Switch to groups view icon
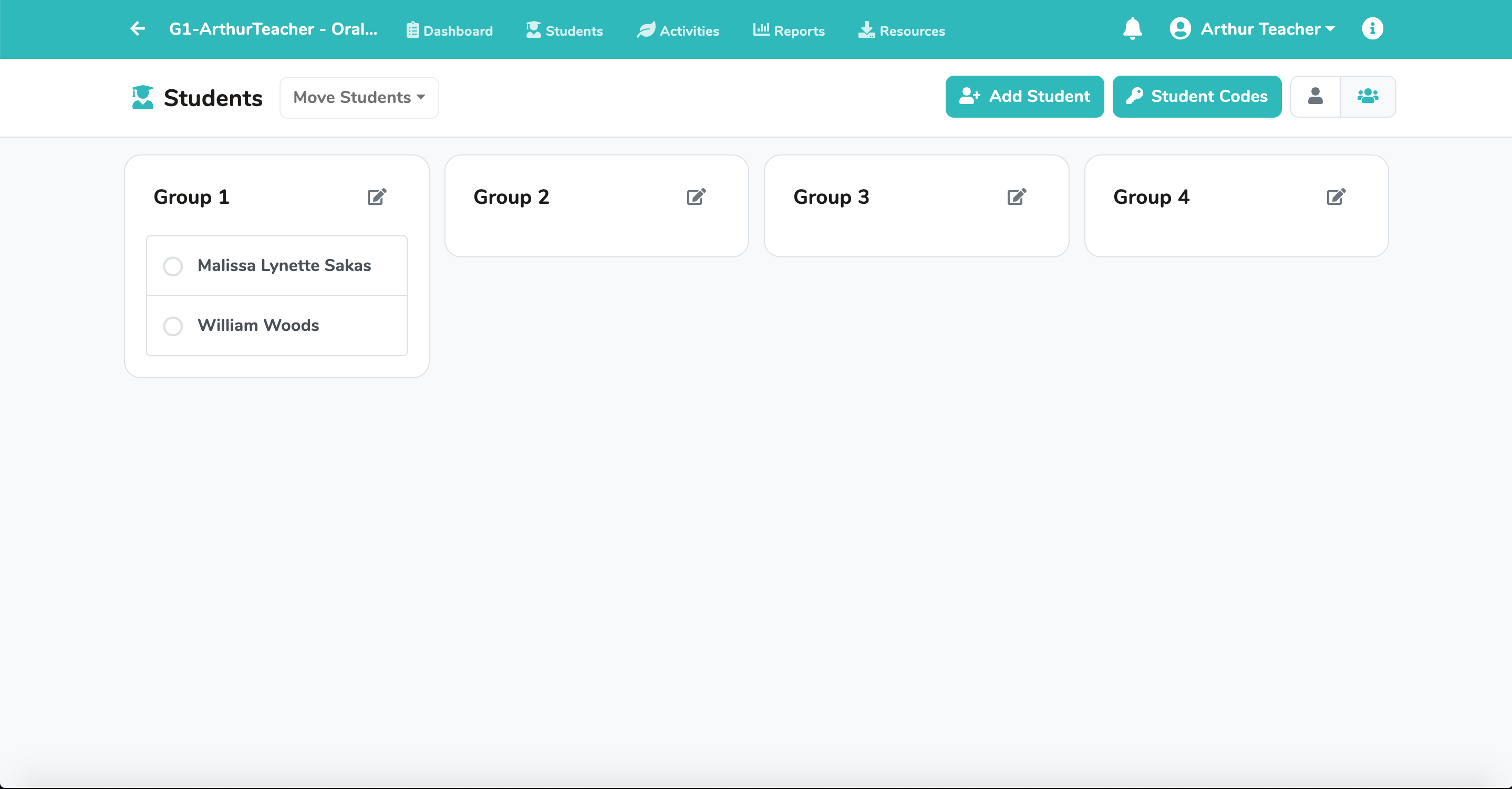The height and width of the screenshot is (789, 1512). 1368,96
